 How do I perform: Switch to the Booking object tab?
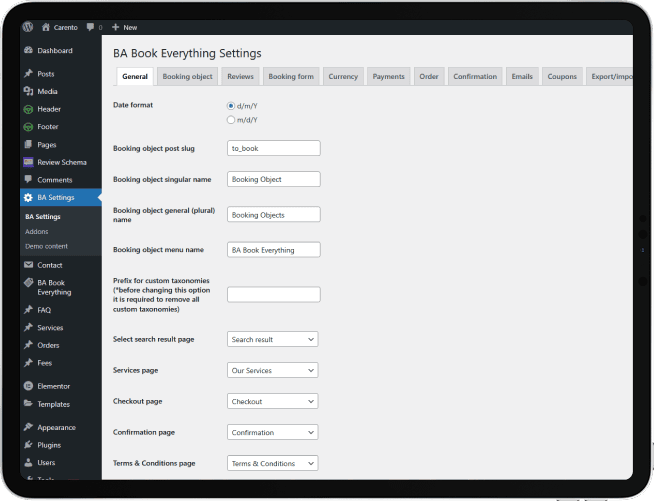point(188,76)
